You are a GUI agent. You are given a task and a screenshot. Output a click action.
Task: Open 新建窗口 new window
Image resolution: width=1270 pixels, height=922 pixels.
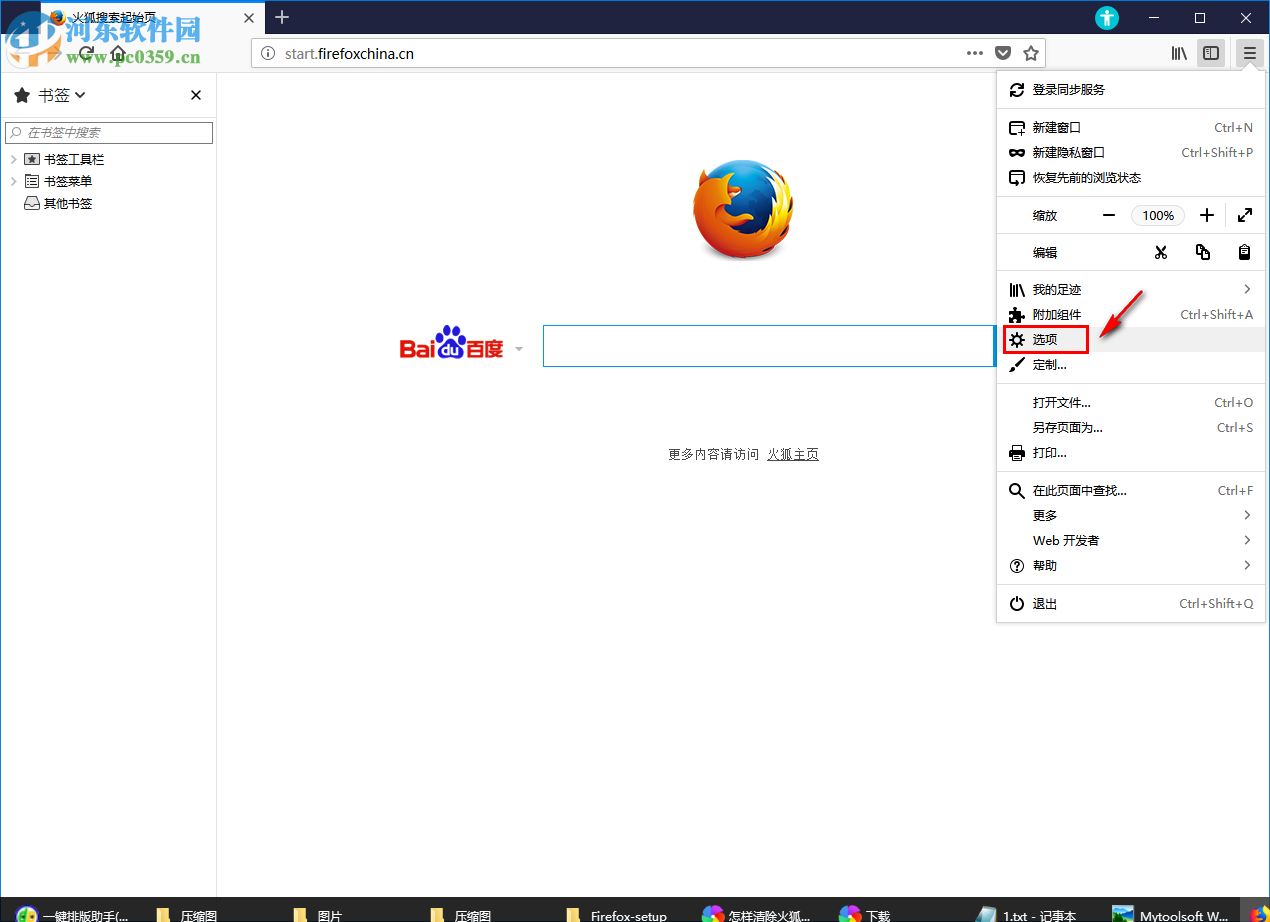1131,127
